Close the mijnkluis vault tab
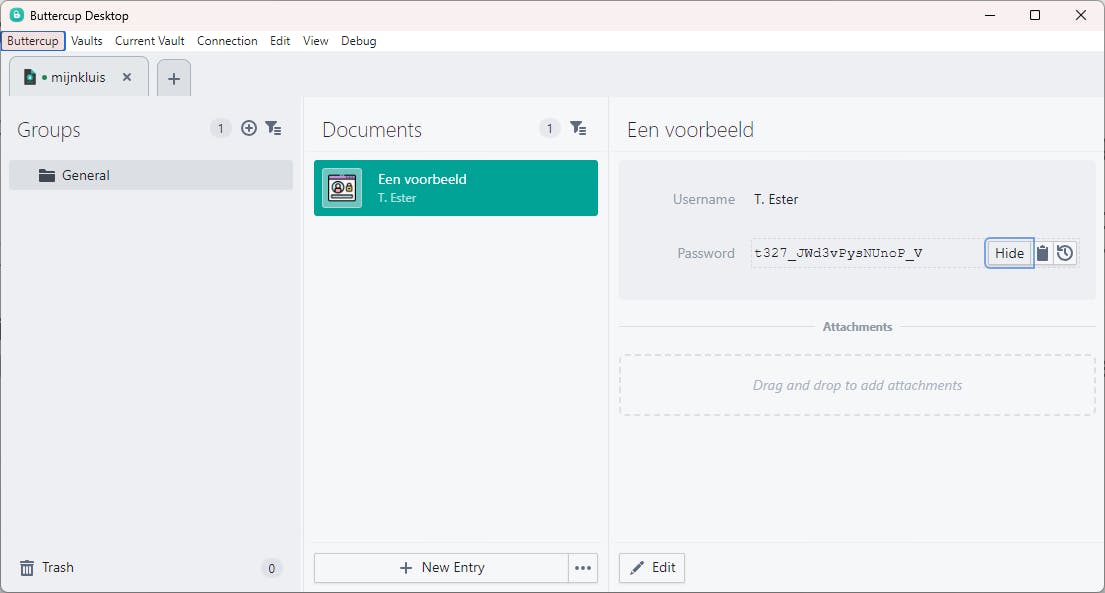Image resolution: width=1105 pixels, height=593 pixels. click(x=127, y=77)
